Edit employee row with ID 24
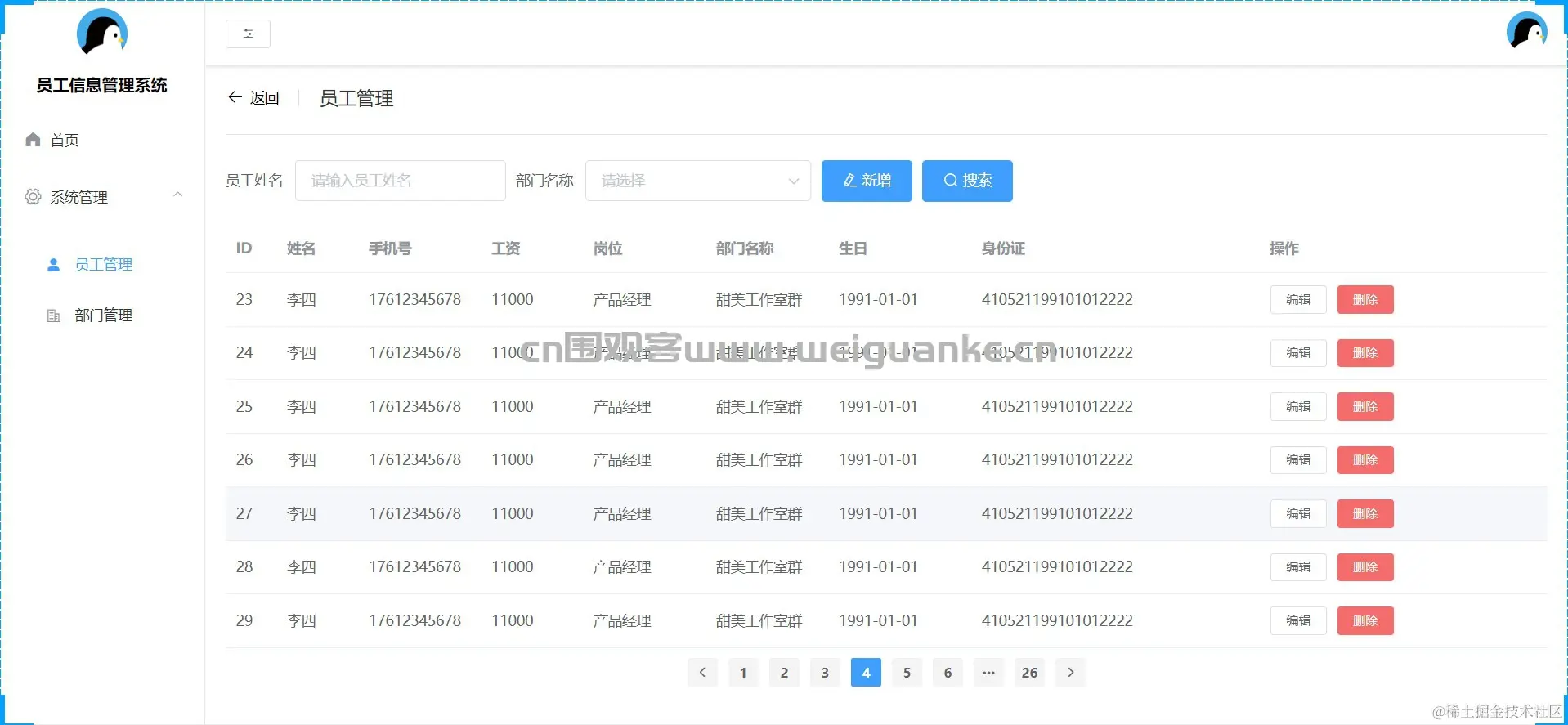The width and height of the screenshot is (1568, 725). 1298,353
